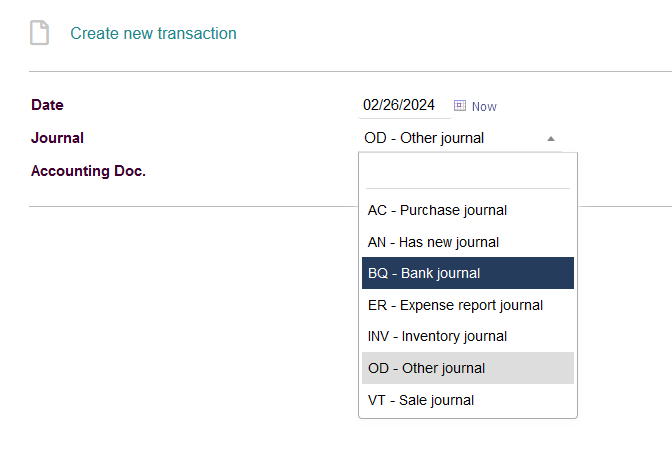Click the divider line under the page title

coord(350,72)
